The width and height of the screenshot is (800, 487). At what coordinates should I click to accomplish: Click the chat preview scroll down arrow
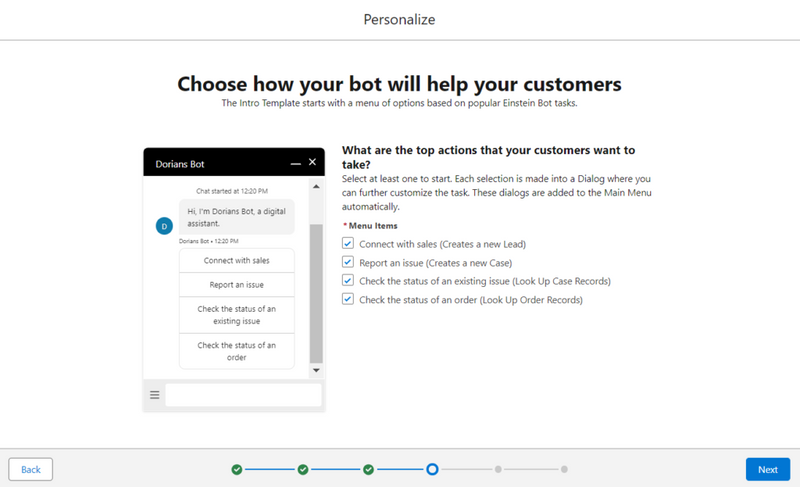[316, 370]
